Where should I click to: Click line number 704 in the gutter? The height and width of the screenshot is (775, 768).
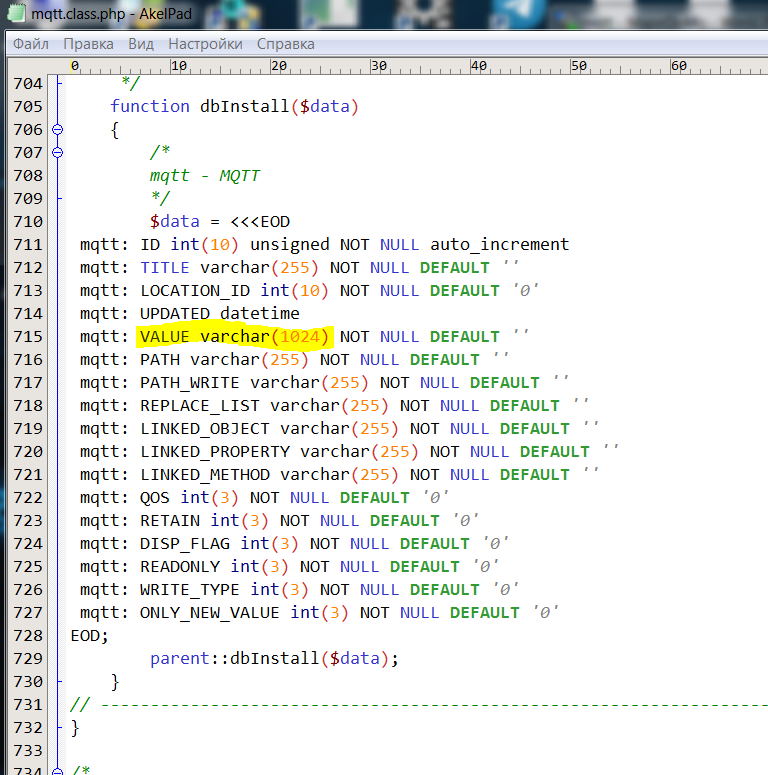28,84
